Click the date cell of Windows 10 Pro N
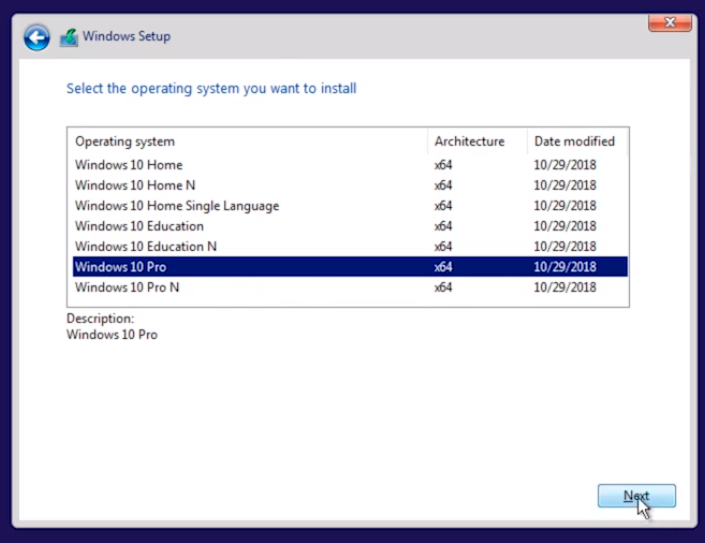705x543 pixels. 565,288
